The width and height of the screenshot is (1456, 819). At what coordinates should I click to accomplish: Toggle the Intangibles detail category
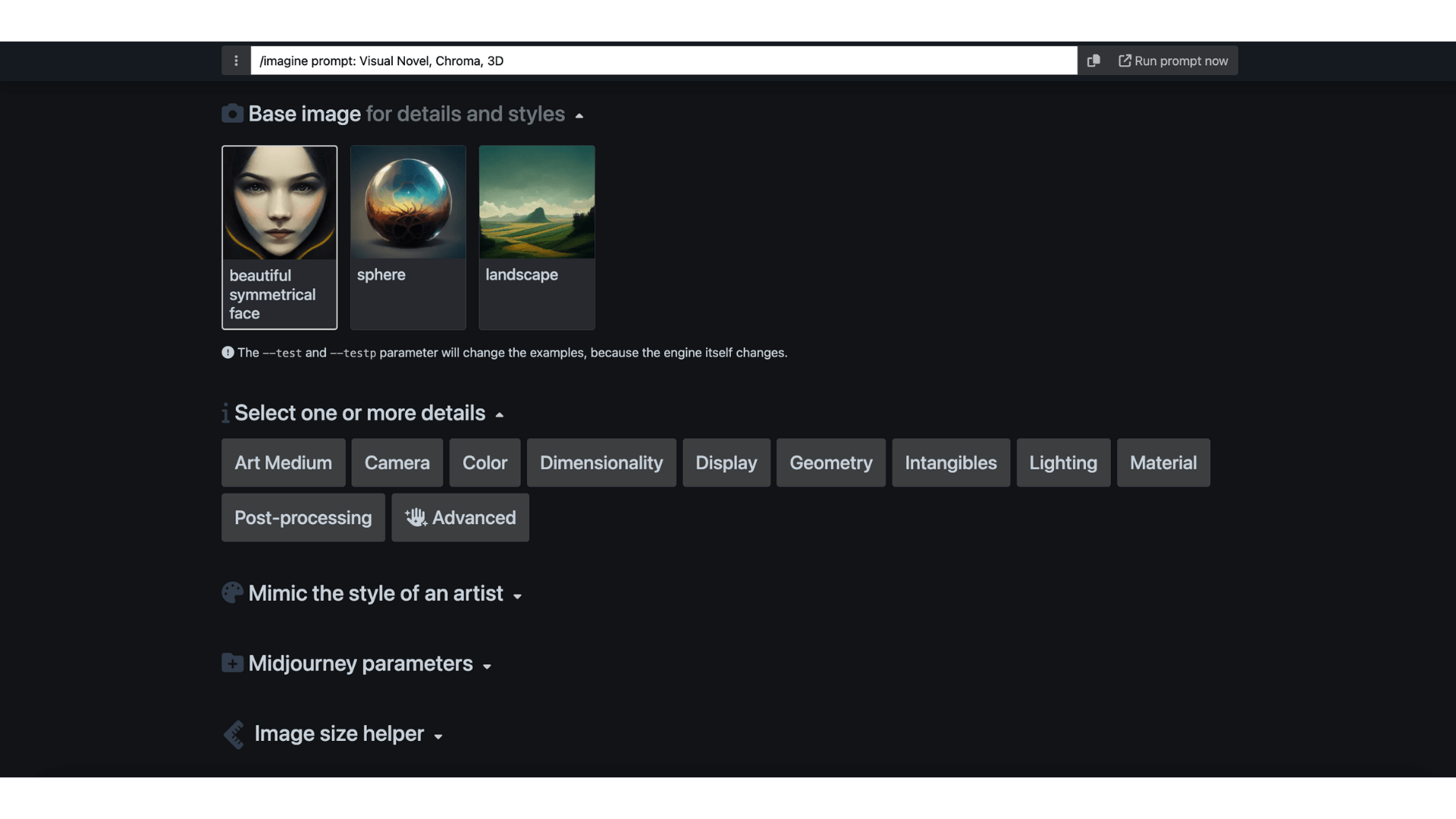point(950,463)
